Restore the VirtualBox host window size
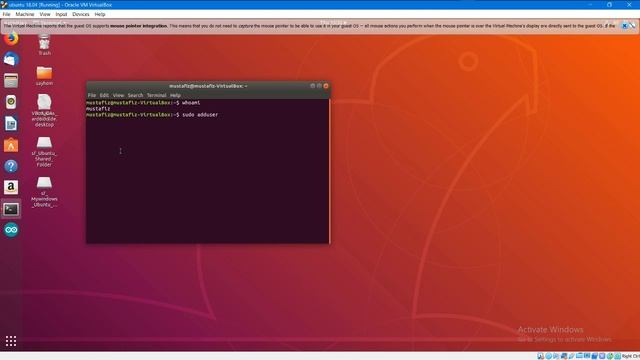Screen dimensions: 640x360 609,4
